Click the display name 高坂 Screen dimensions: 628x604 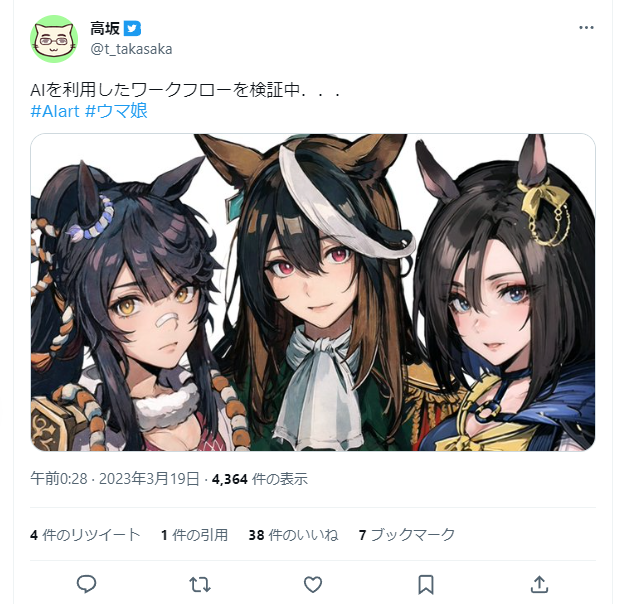[105, 28]
